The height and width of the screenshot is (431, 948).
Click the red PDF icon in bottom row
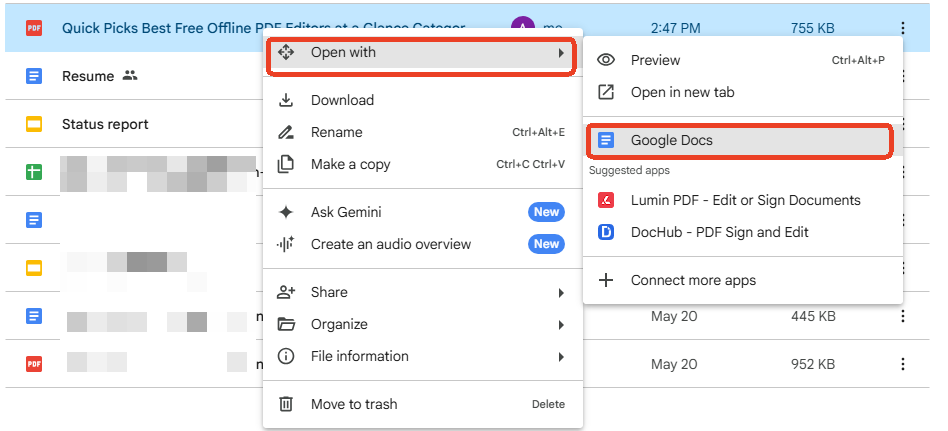[x=34, y=364]
